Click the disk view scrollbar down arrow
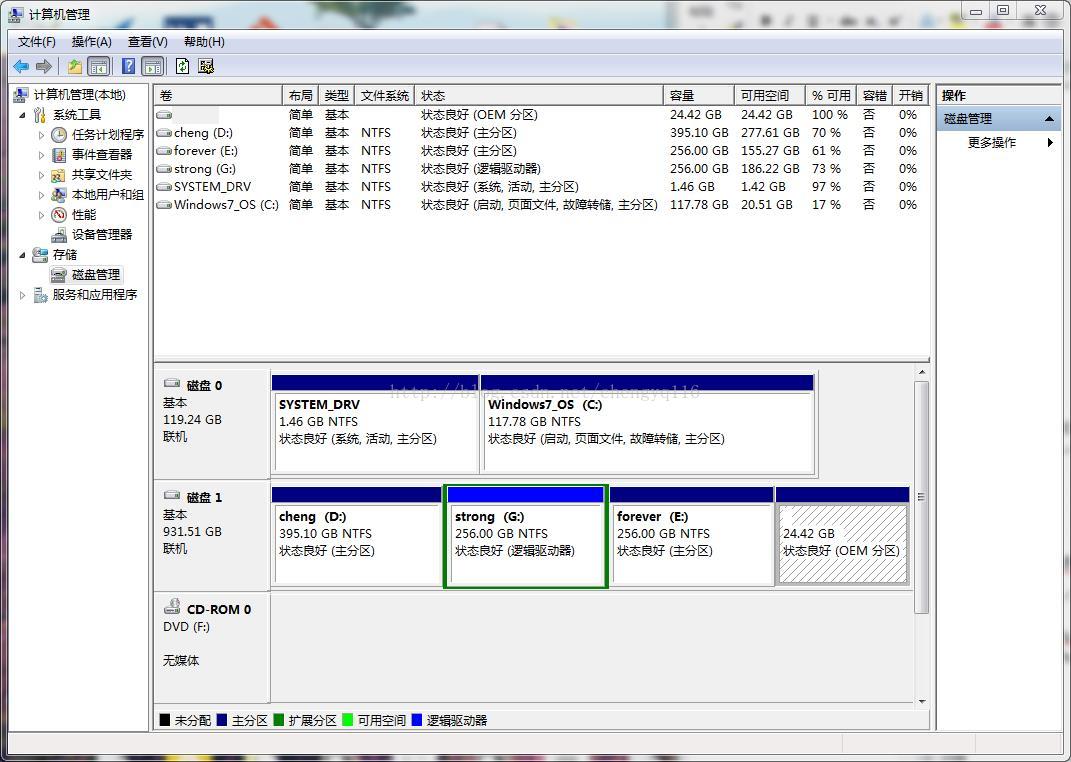The image size is (1071, 762). [922, 701]
